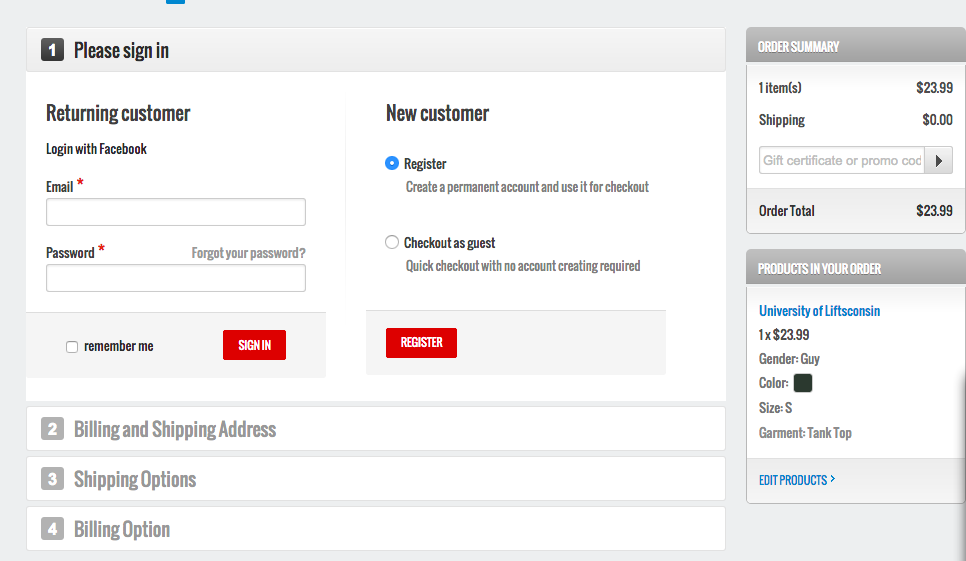The height and width of the screenshot is (561, 966).
Task: Click '1 x $23.99' quantity text
Action: [x=784, y=335]
